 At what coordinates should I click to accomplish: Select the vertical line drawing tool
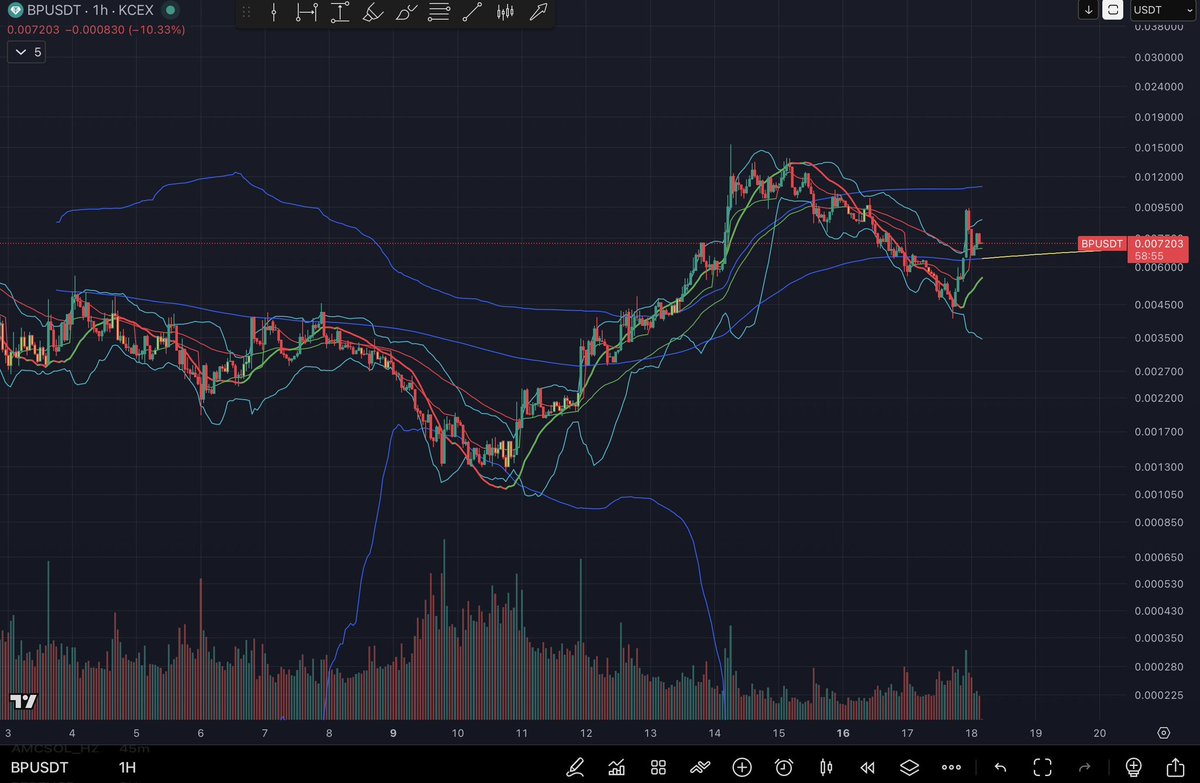tap(274, 13)
